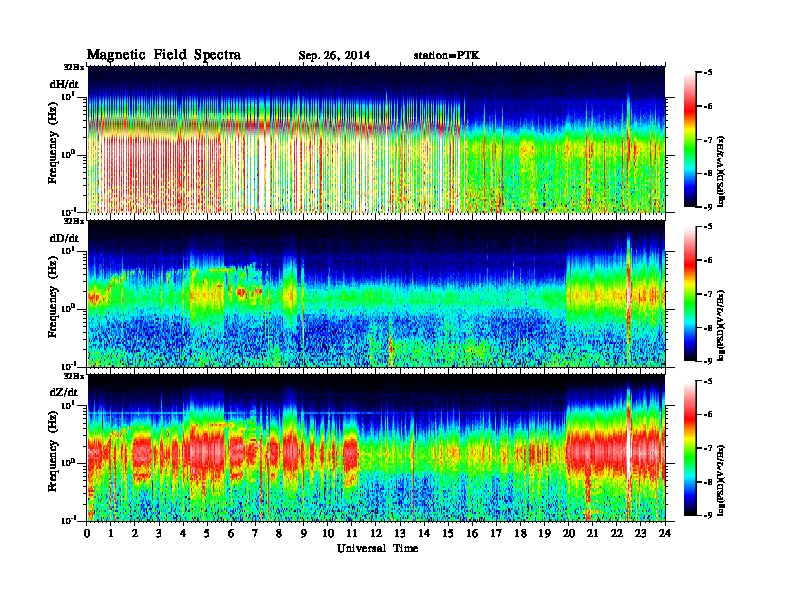Click hour 4 on the time axis
Screen dimensions: 792x612
pyautogui.click(x=183, y=533)
